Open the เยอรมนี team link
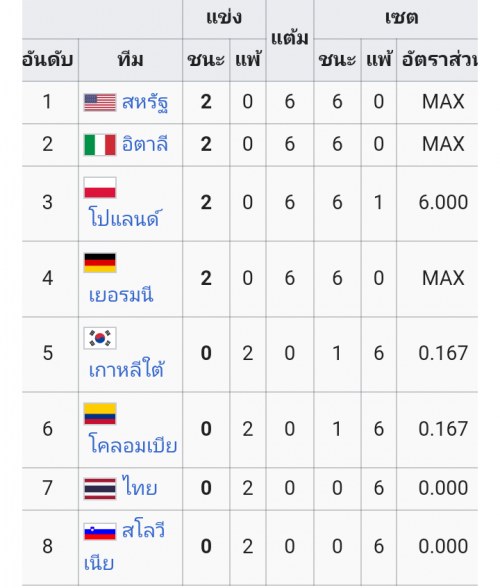This screenshot has height=588, width=500. click(x=121, y=295)
